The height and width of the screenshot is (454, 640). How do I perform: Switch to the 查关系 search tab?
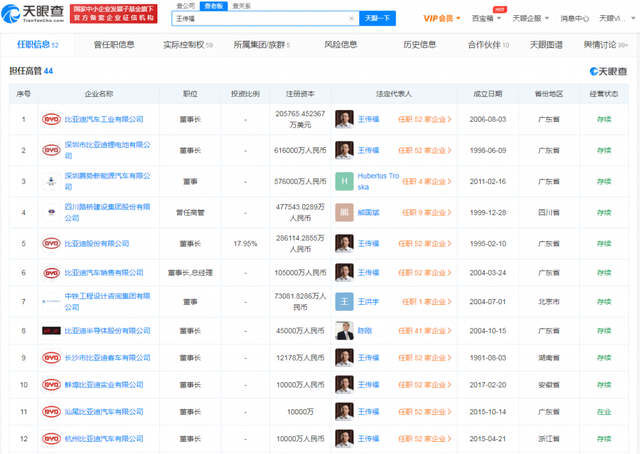pos(242,6)
